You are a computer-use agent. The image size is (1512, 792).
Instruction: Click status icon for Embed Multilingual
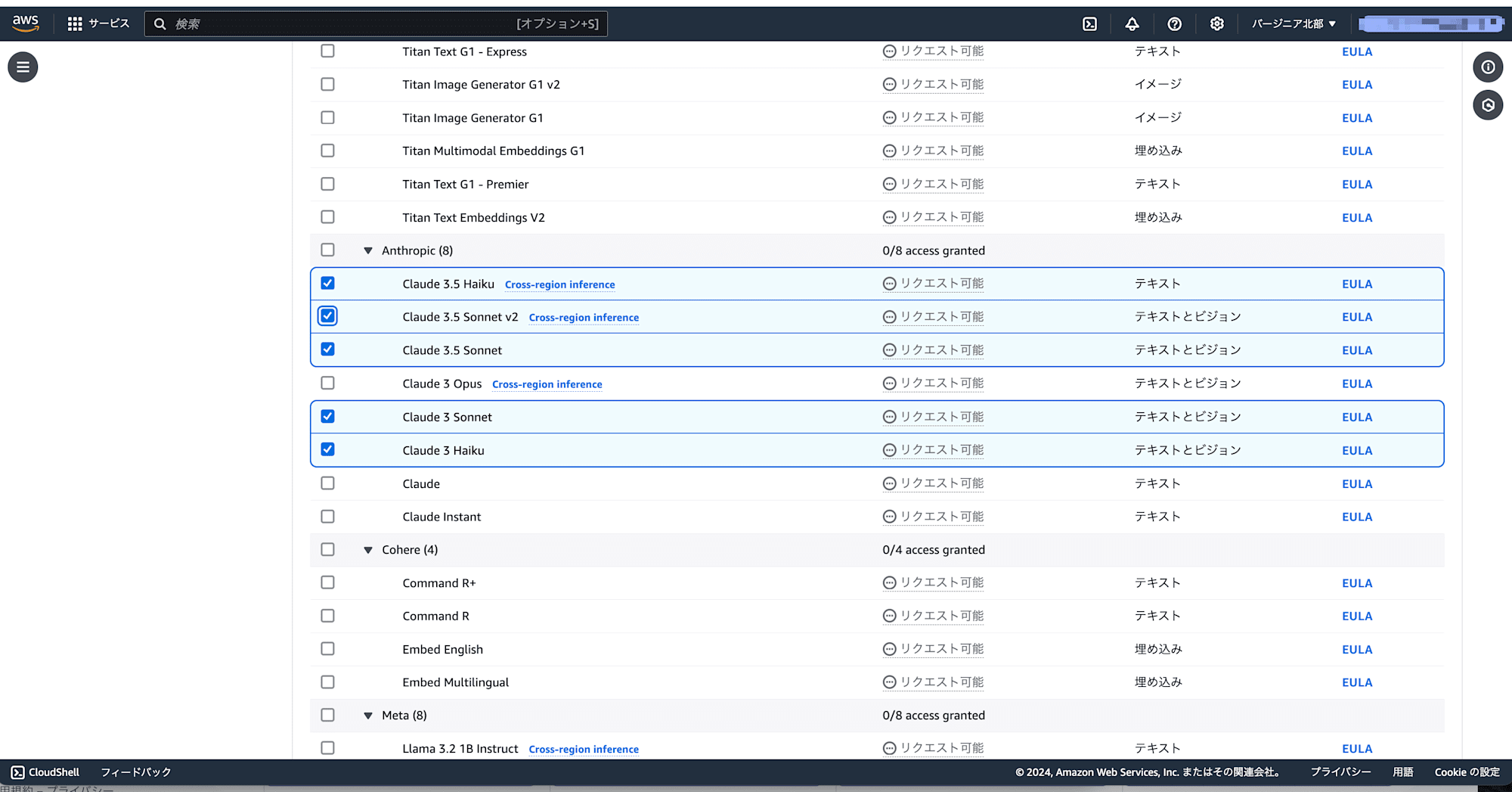[x=890, y=682]
